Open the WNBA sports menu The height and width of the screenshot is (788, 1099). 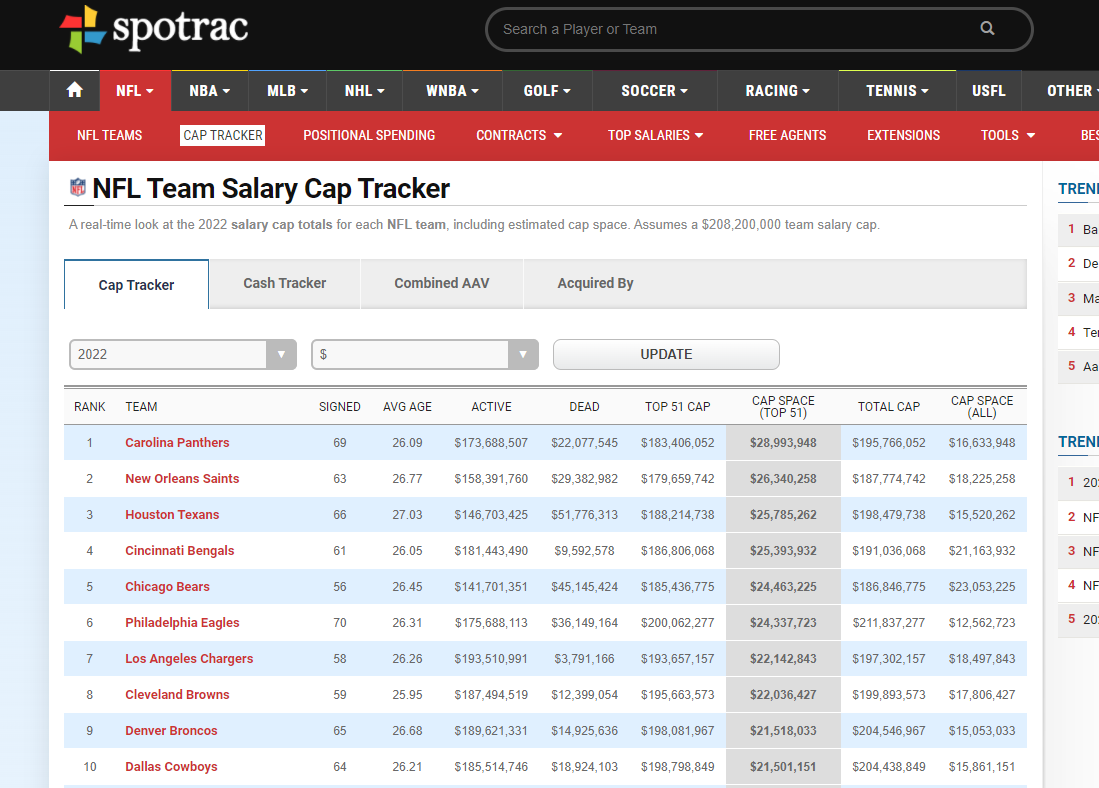coord(452,90)
